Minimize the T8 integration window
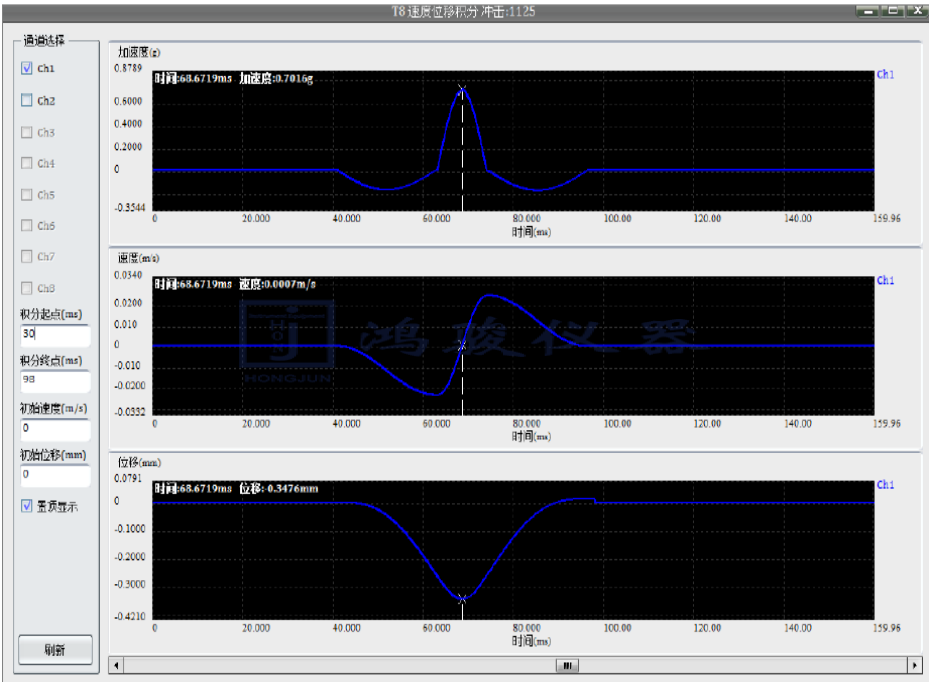Screen dimensions: 949x682 coord(868,9)
